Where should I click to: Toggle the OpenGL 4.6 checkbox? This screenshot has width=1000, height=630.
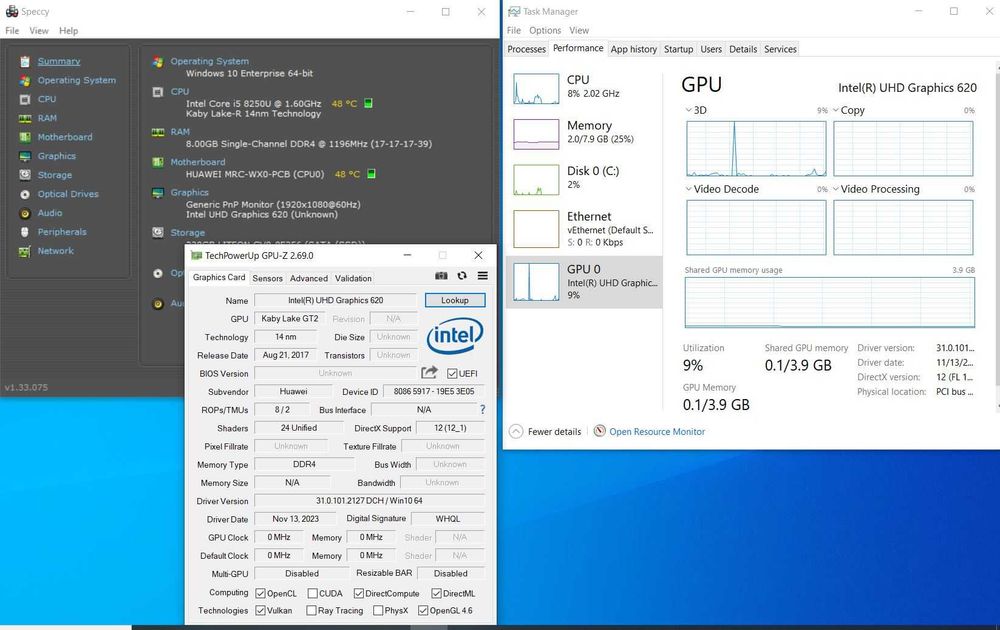pyautogui.click(x=423, y=611)
